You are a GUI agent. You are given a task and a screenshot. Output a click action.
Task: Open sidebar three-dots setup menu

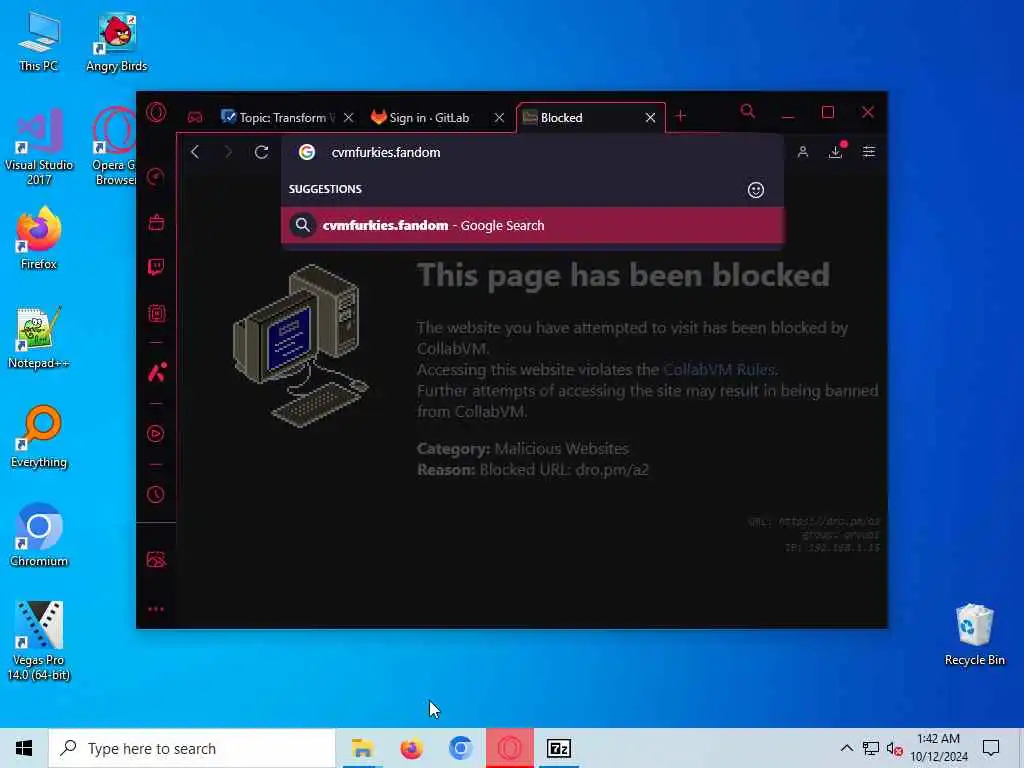coord(155,609)
